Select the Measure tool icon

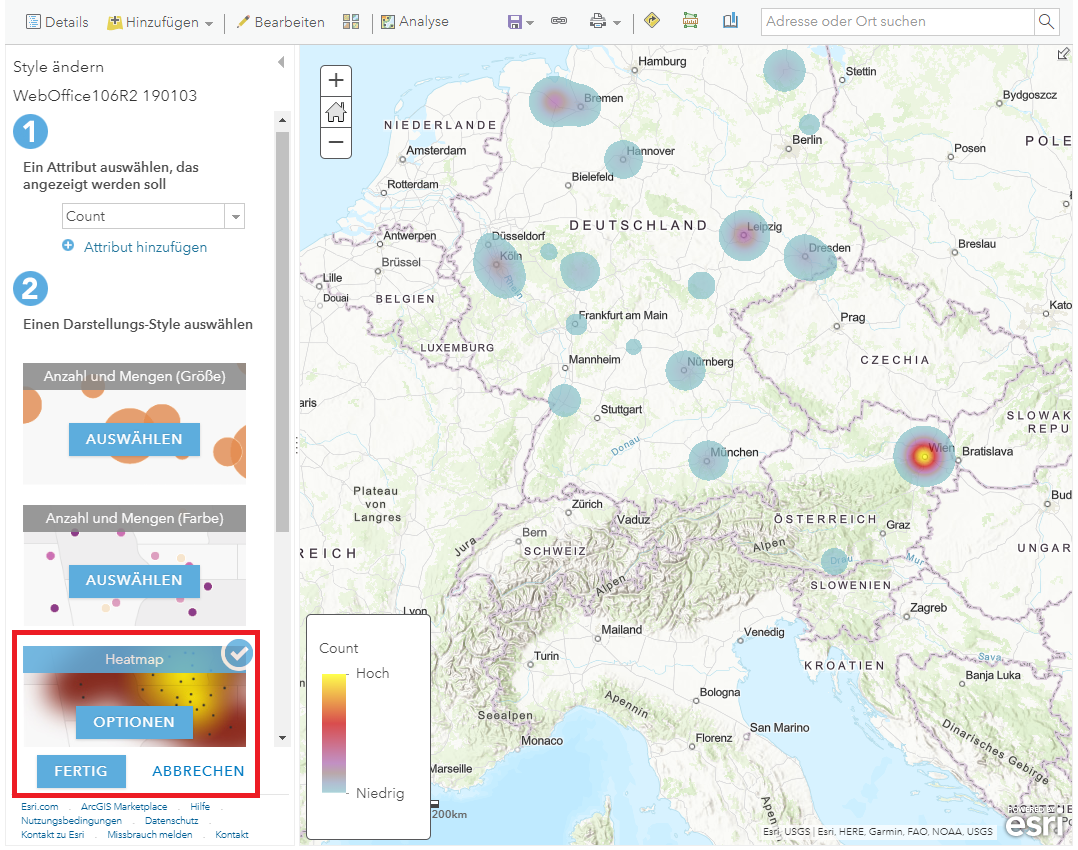point(691,20)
